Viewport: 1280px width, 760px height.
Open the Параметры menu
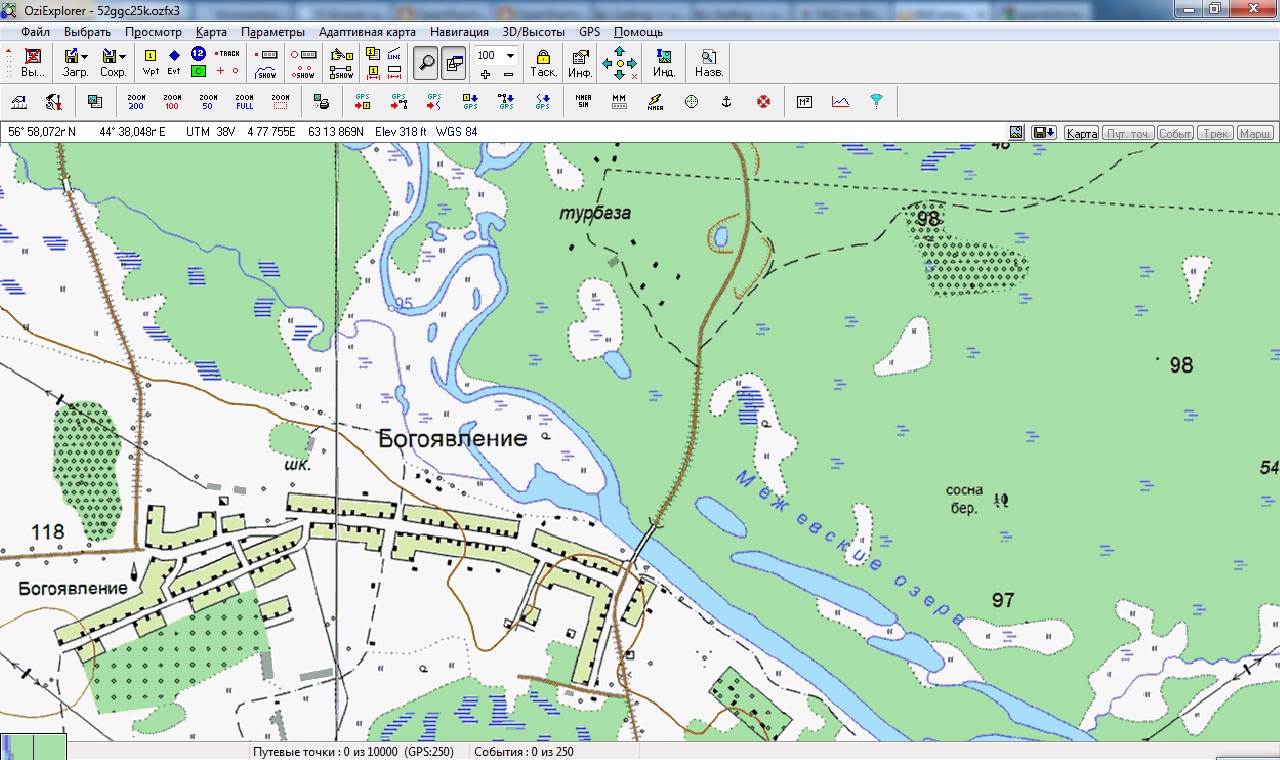coord(272,32)
